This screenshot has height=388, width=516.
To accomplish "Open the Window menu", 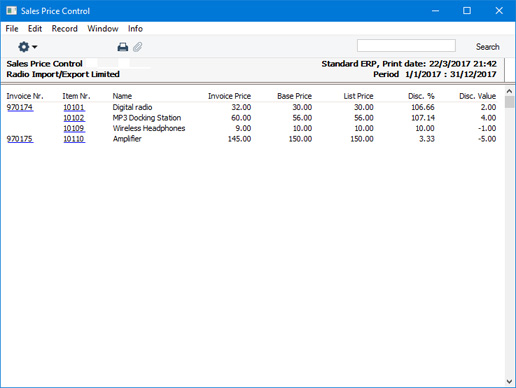I will [x=103, y=29].
